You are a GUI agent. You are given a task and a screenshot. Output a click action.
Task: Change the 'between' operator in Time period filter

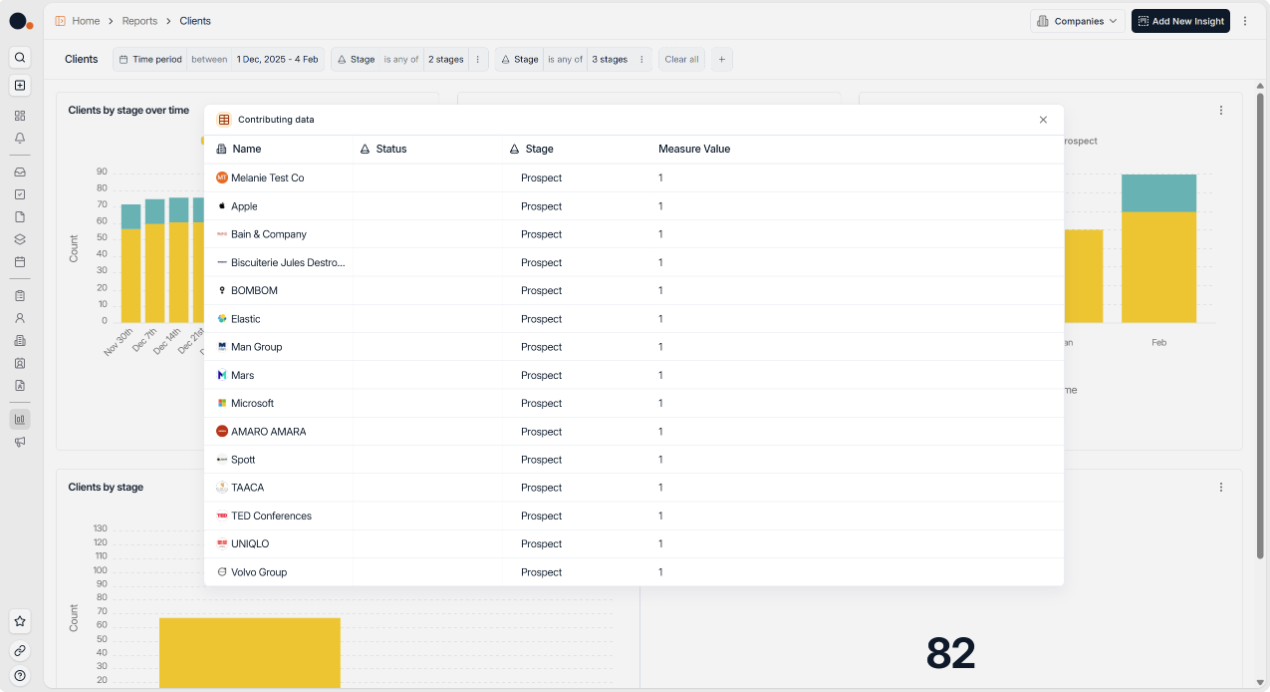coord(209,59)
